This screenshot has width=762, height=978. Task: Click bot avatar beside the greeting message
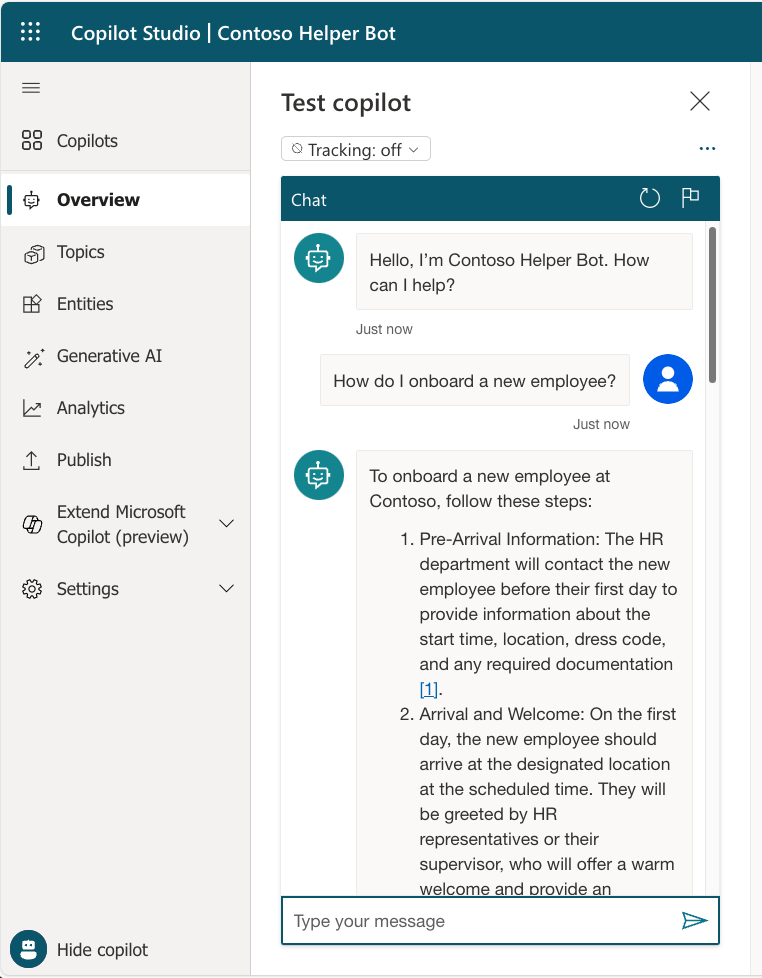[319, 258]
